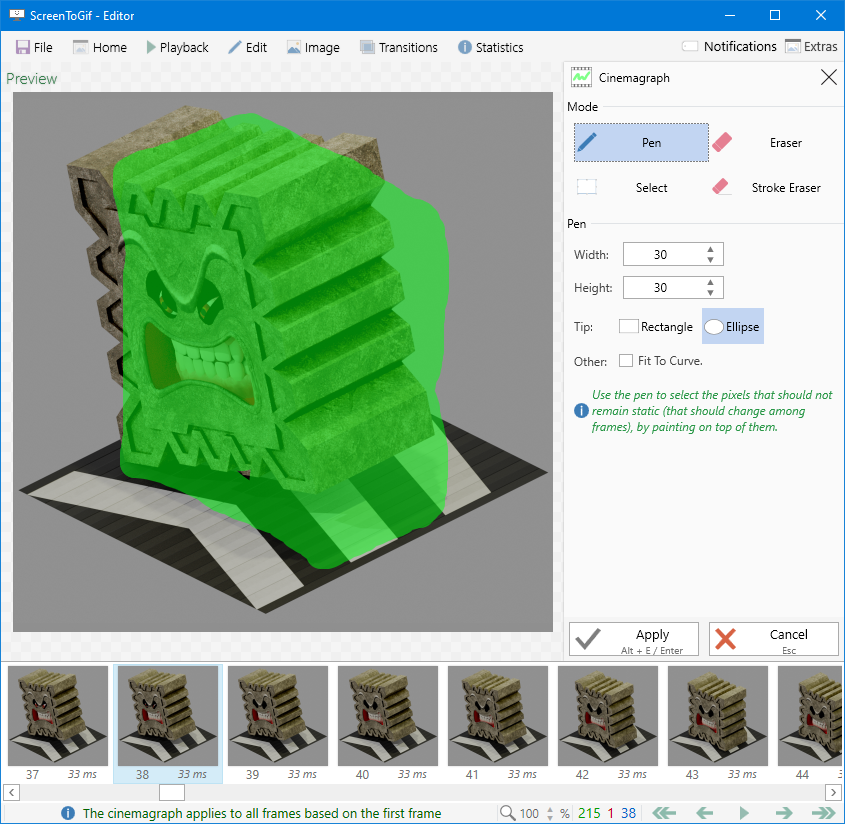Select Ellipse pen tip
The image size is (845, 824).
pyautogui.click(x=732, y=327)
